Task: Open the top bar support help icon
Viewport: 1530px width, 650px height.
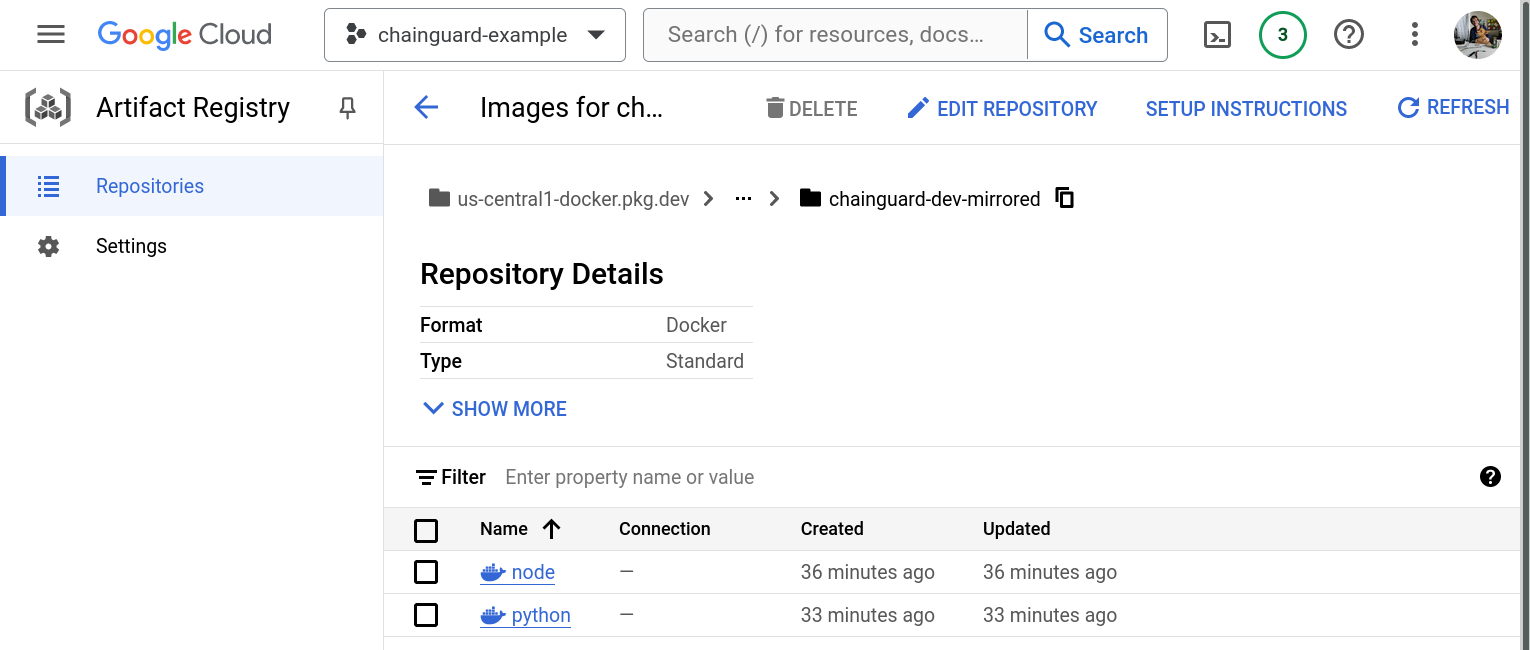Action: coord(1348,34)
